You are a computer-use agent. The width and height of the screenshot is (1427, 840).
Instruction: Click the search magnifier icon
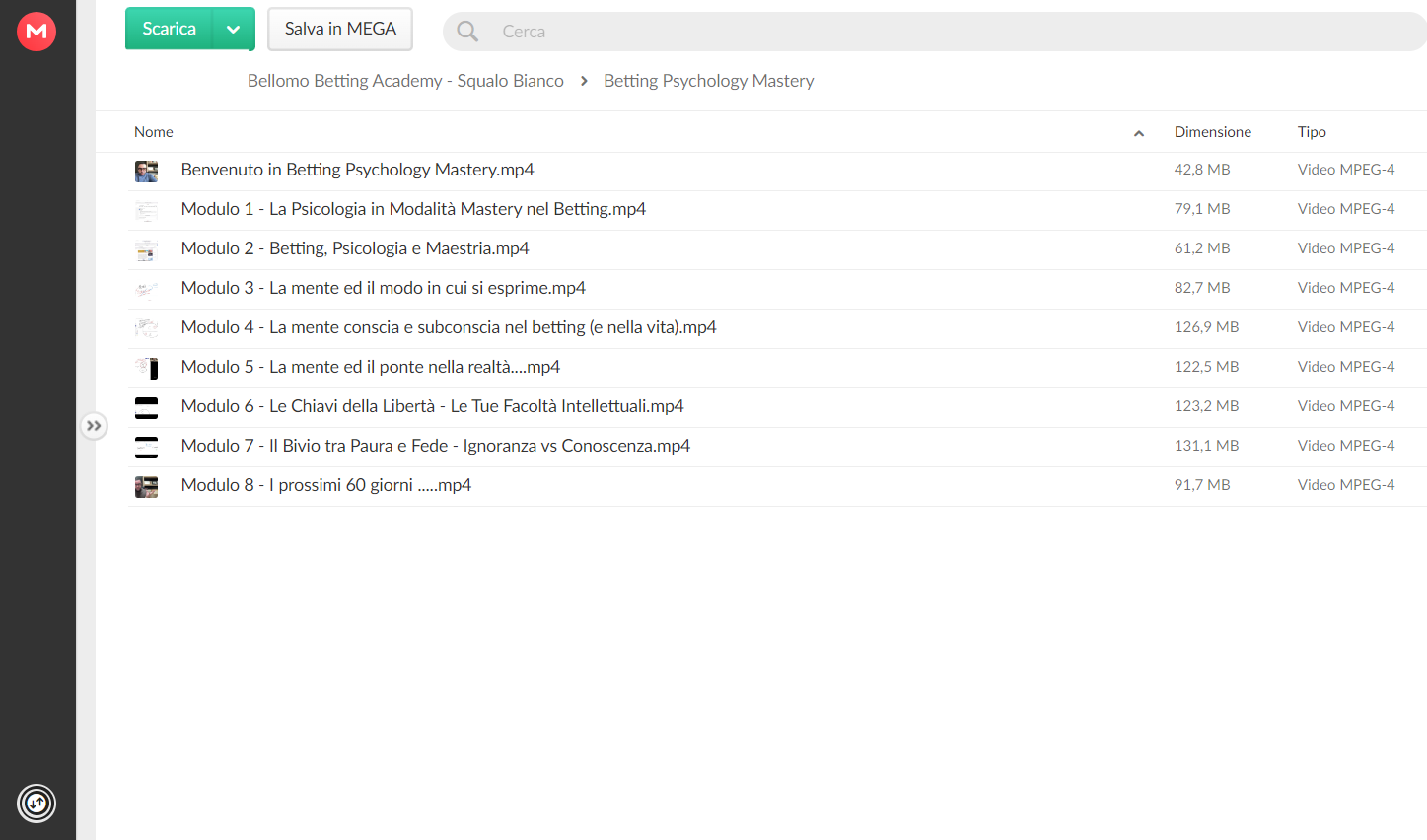coord(467,32)
